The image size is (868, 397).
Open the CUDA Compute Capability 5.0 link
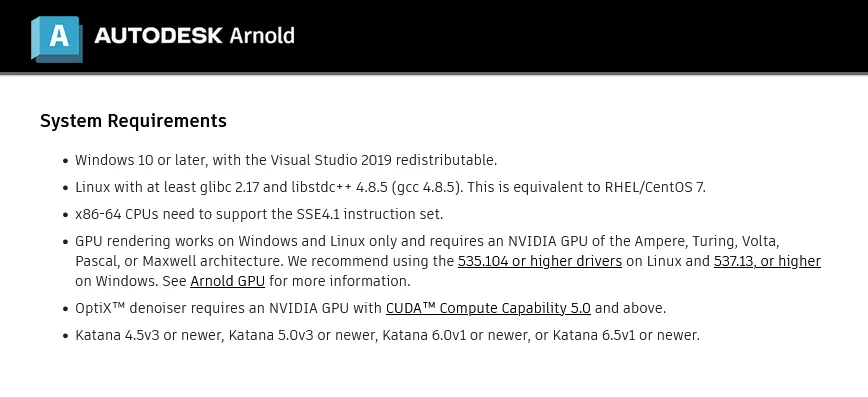(488, 308)
